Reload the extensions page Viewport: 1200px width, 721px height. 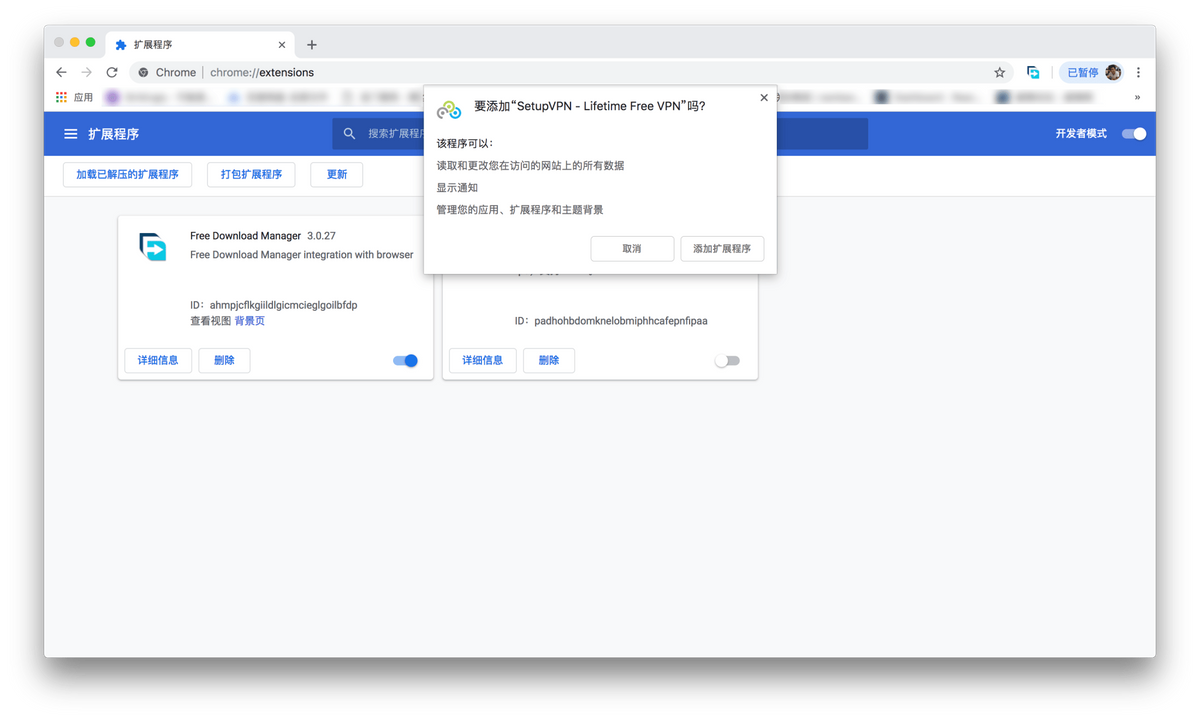click(x=112, y=72)
